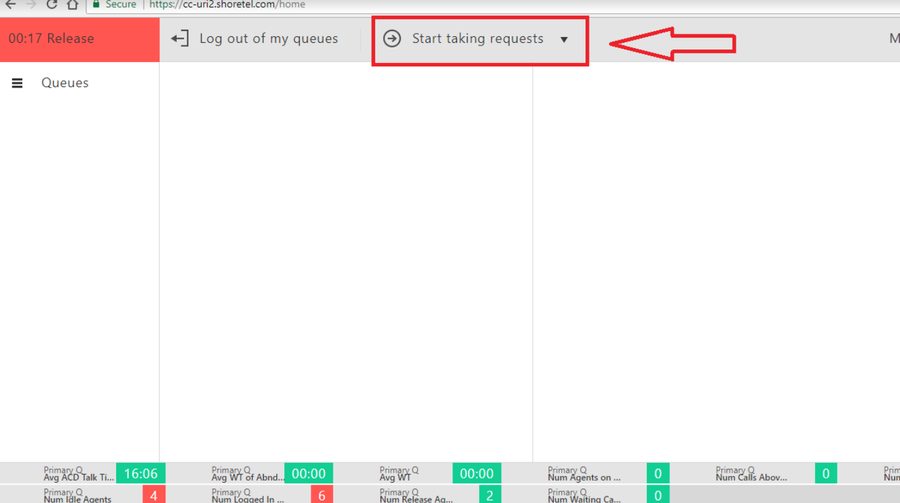Image resolution: width=900 pixels, height=503 pixels.
Task: Click Start taking requests
Action: 478,38
